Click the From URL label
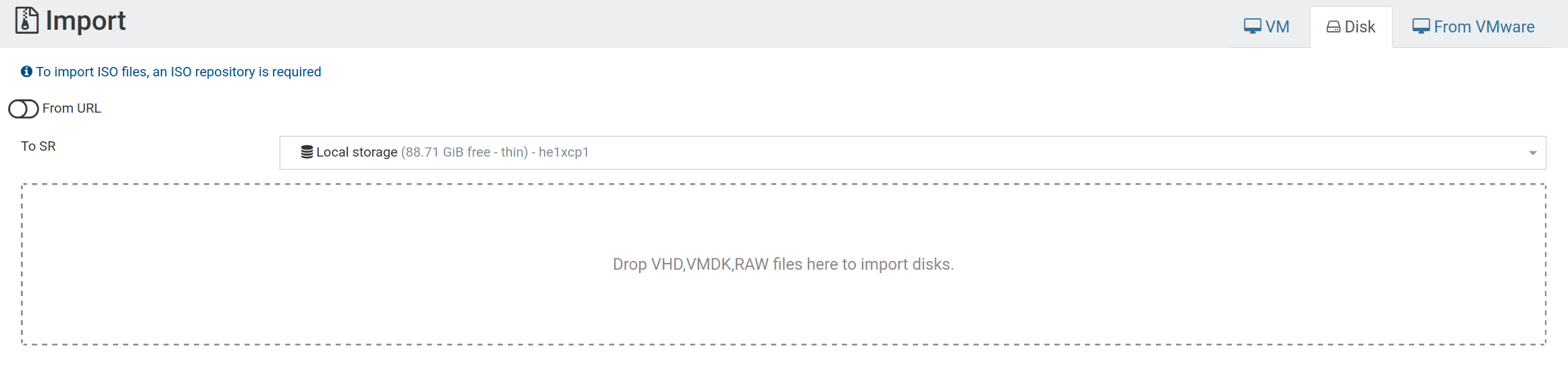Image resolution: width=1568 pixels, height=386 pixels. [72, 108]
